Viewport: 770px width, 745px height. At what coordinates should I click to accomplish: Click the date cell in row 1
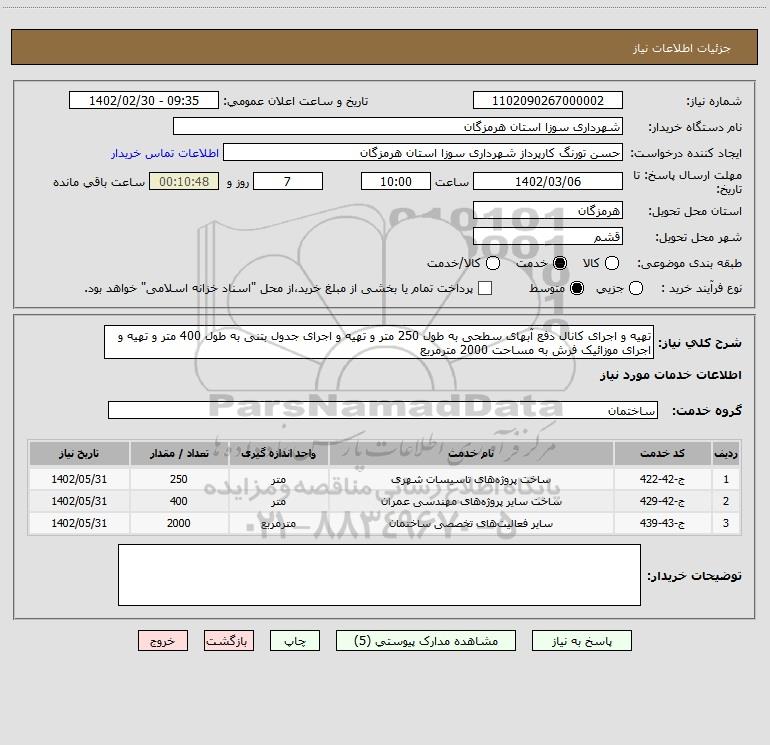pos(79,479)
